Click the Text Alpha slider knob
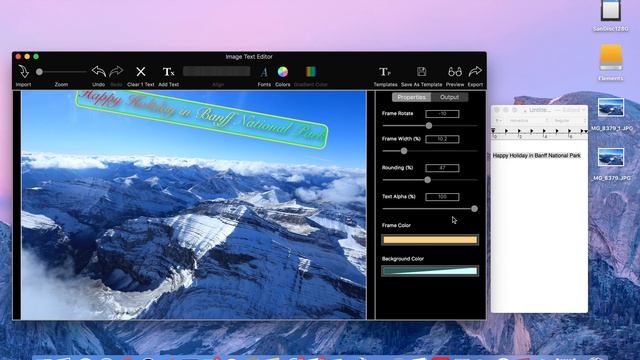Screen dimensions: 640x360 474,209
